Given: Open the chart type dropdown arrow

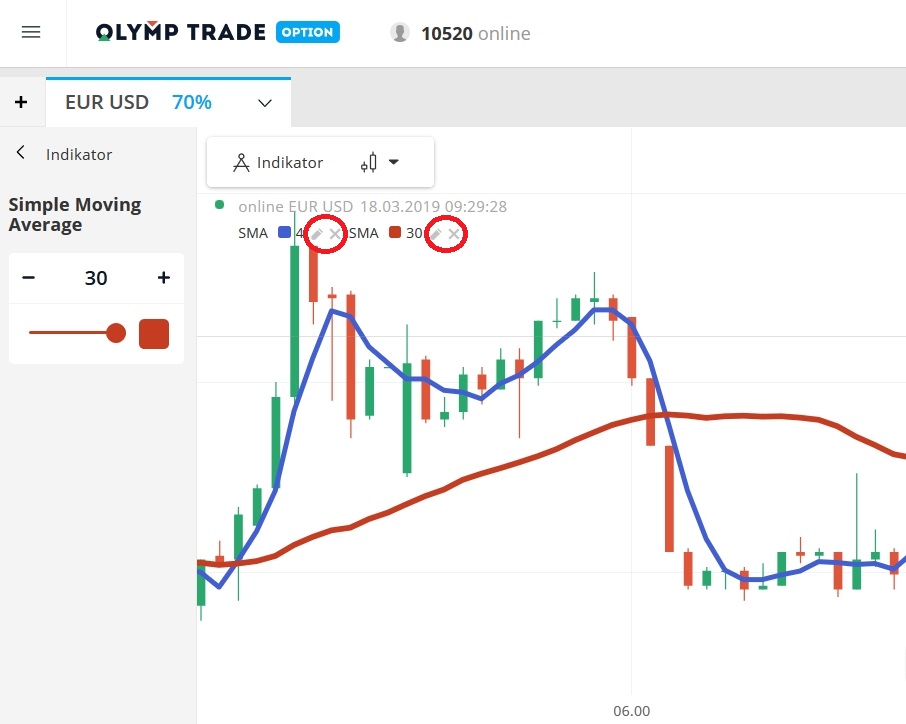Looking at the screenshot, I should (x=393, y=161).
